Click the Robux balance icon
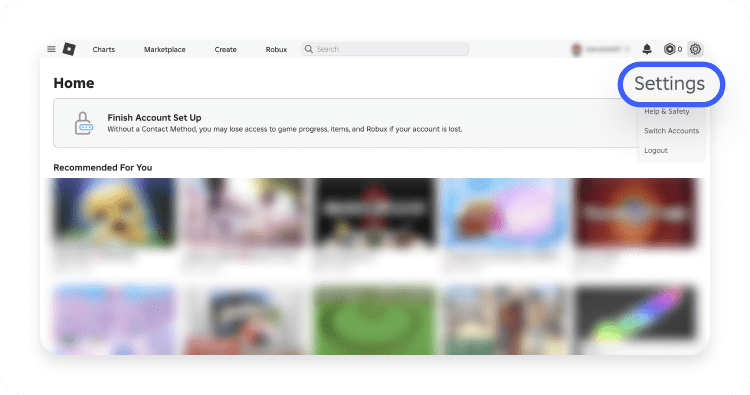The image size is (750, 395). (x=669, y=49)
